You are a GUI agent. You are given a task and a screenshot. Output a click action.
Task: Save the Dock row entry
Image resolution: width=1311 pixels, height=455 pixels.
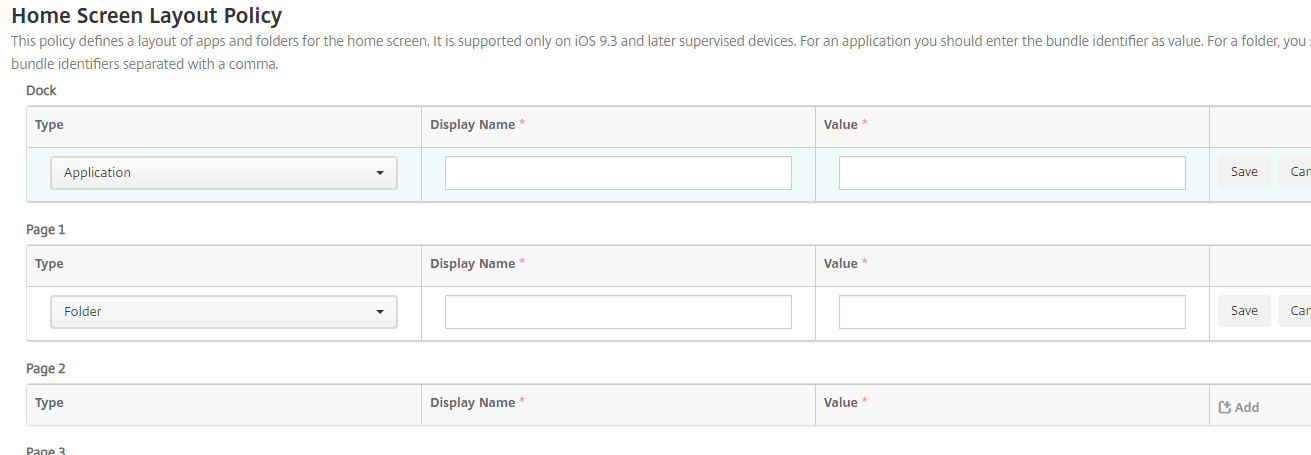pyautogui.click(x=1244, y=172)
